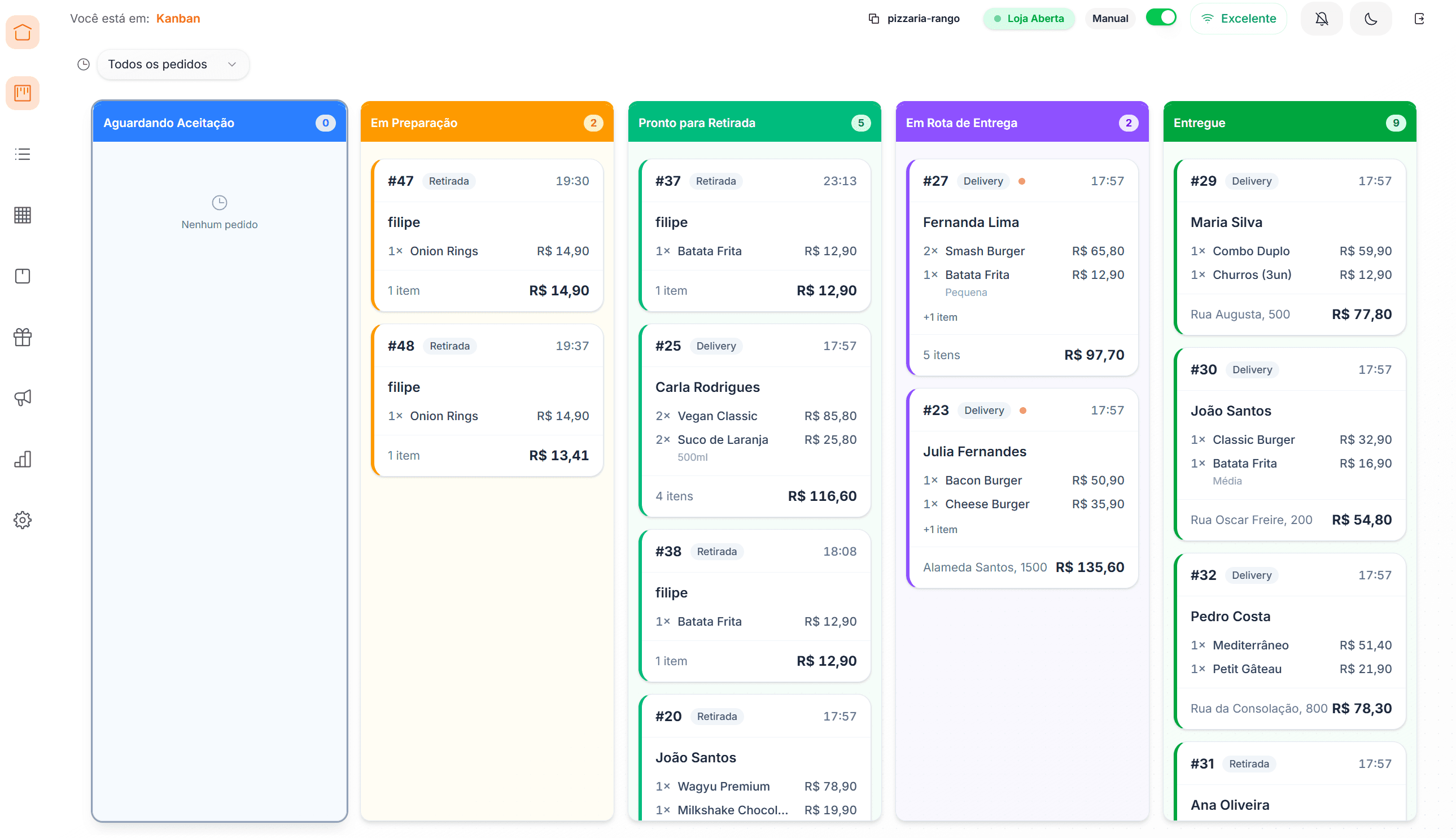The height and width of the screenshot is (838, 1456).
Task: Open the Excelente connection status indicator
Action: tap(1238, 18)
